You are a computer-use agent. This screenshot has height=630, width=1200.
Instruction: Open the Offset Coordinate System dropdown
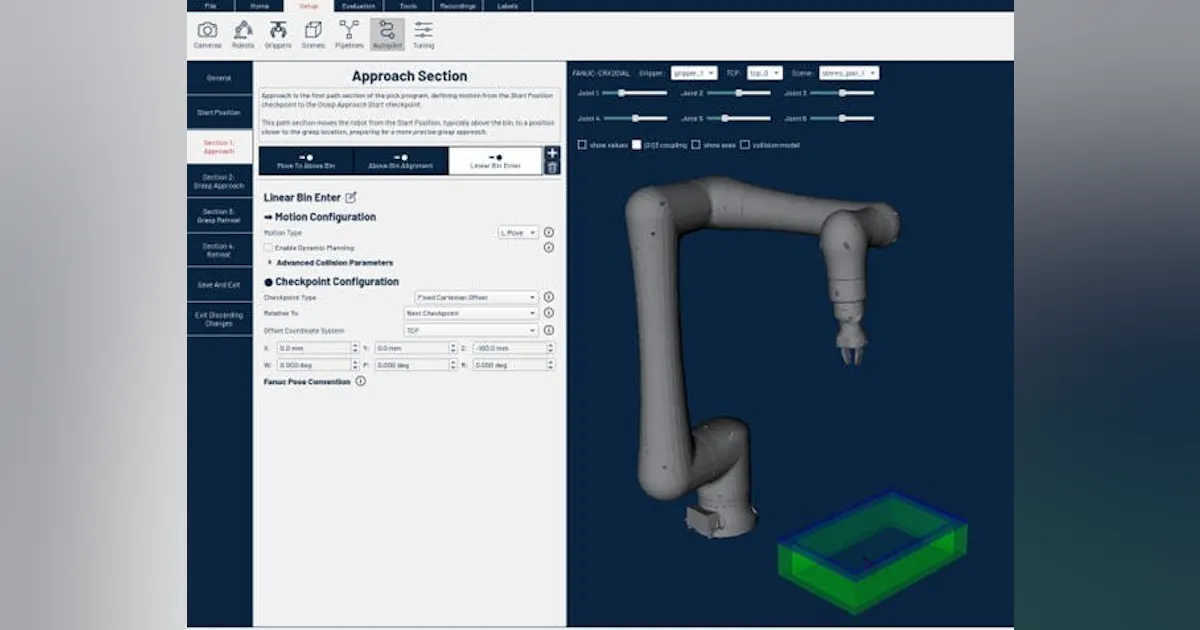pos(471,330)
